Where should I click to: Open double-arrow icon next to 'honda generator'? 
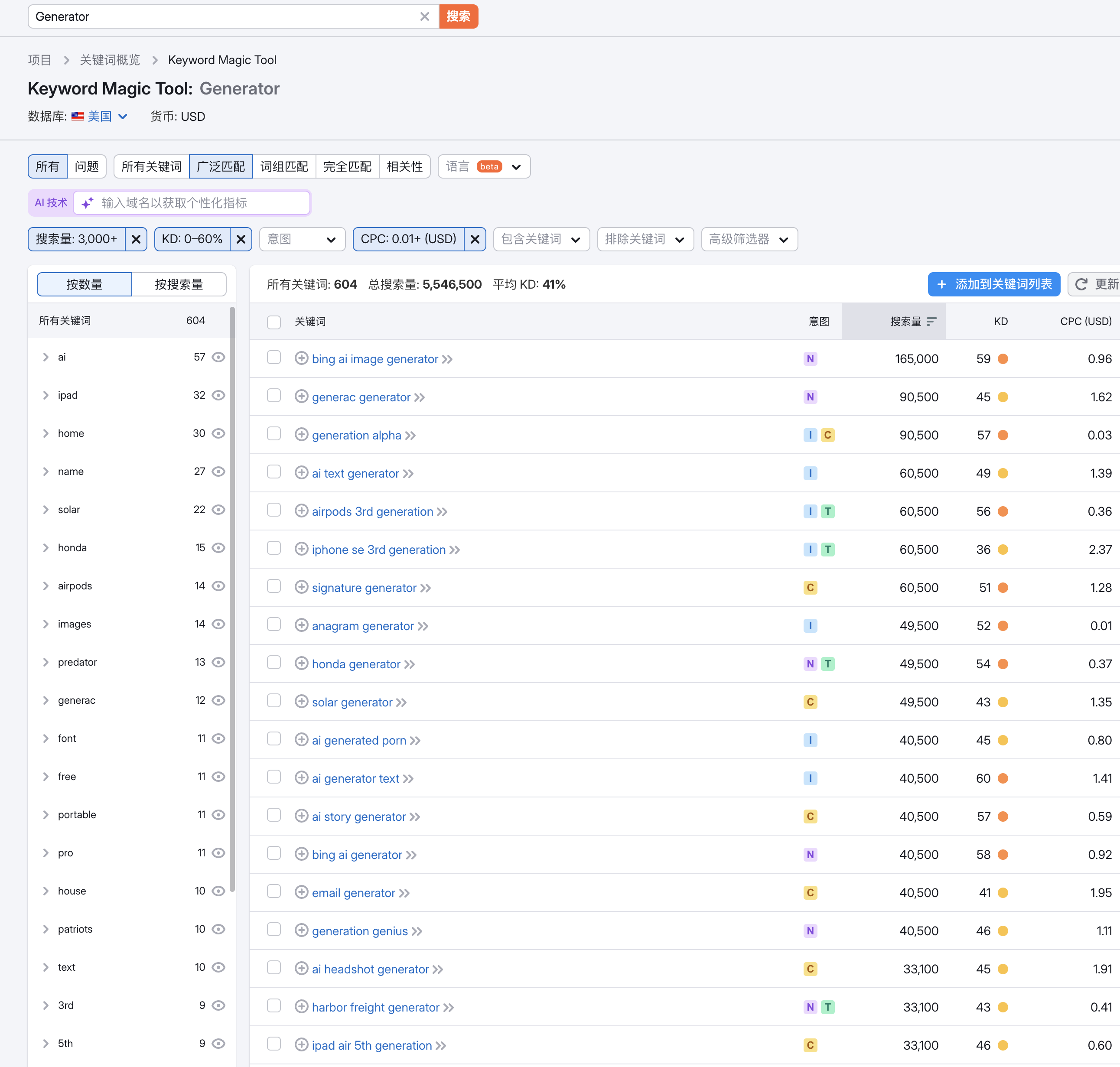(x=410, y=664)
